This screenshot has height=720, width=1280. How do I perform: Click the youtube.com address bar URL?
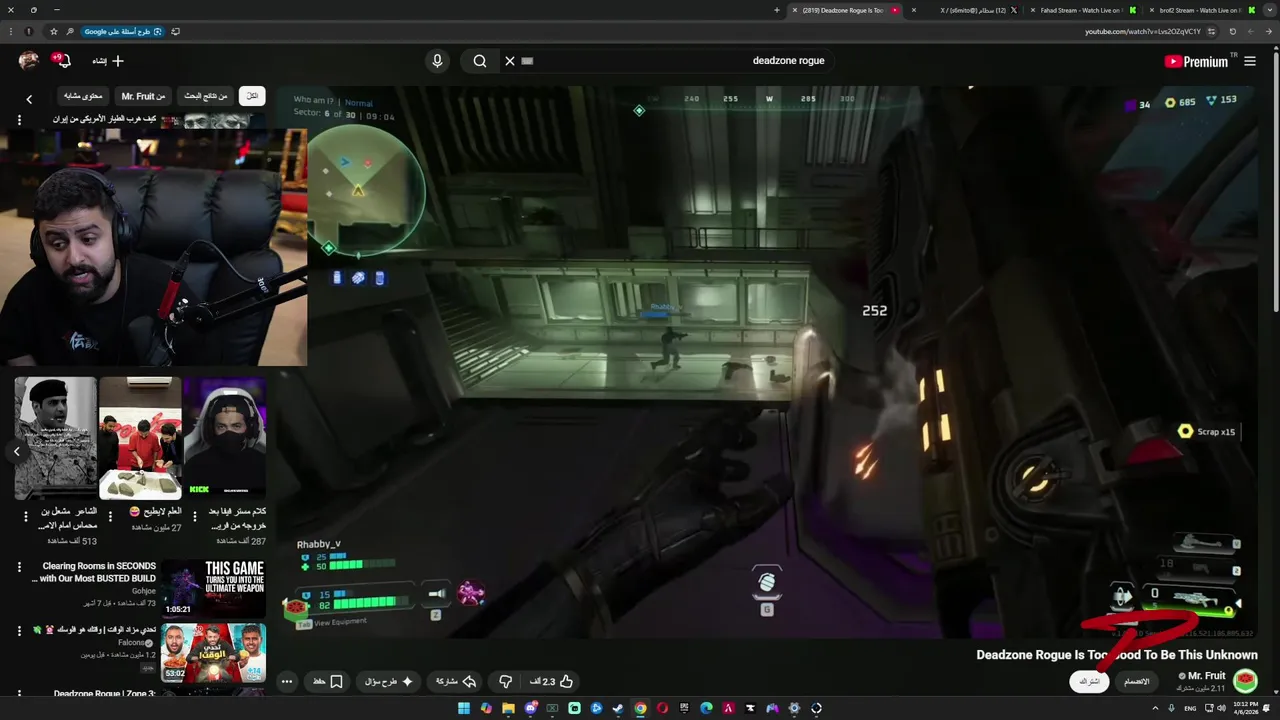[1143, 31]
